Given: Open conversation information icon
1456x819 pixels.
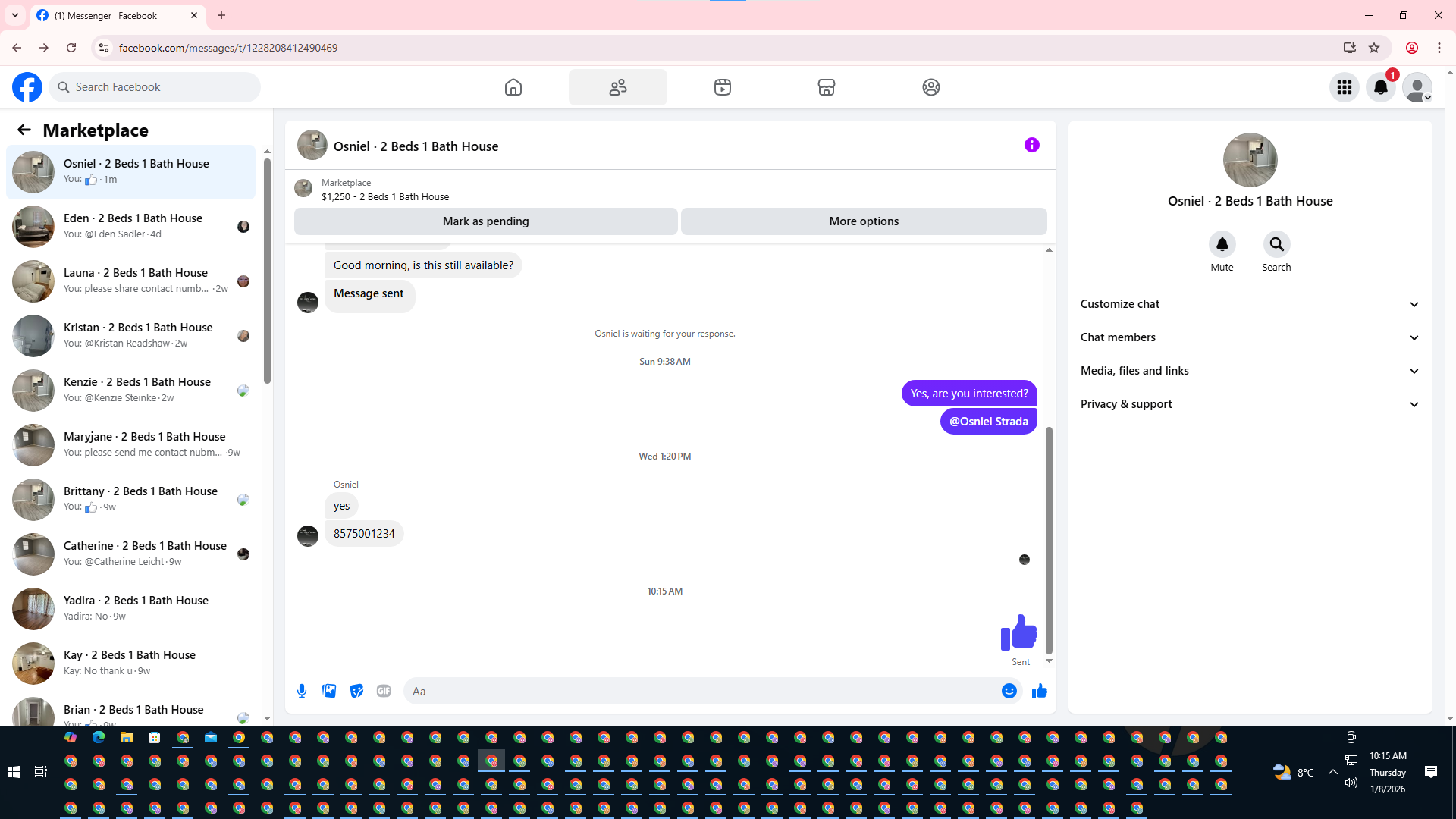Looking at the screenshot, I should 1032,145.
